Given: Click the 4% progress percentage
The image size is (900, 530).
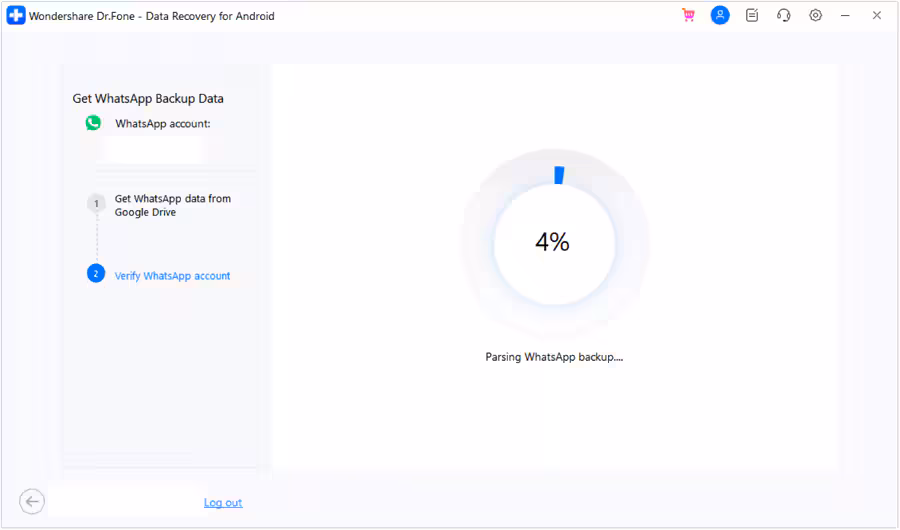Looking at the screenshot, I should [552, 242].
